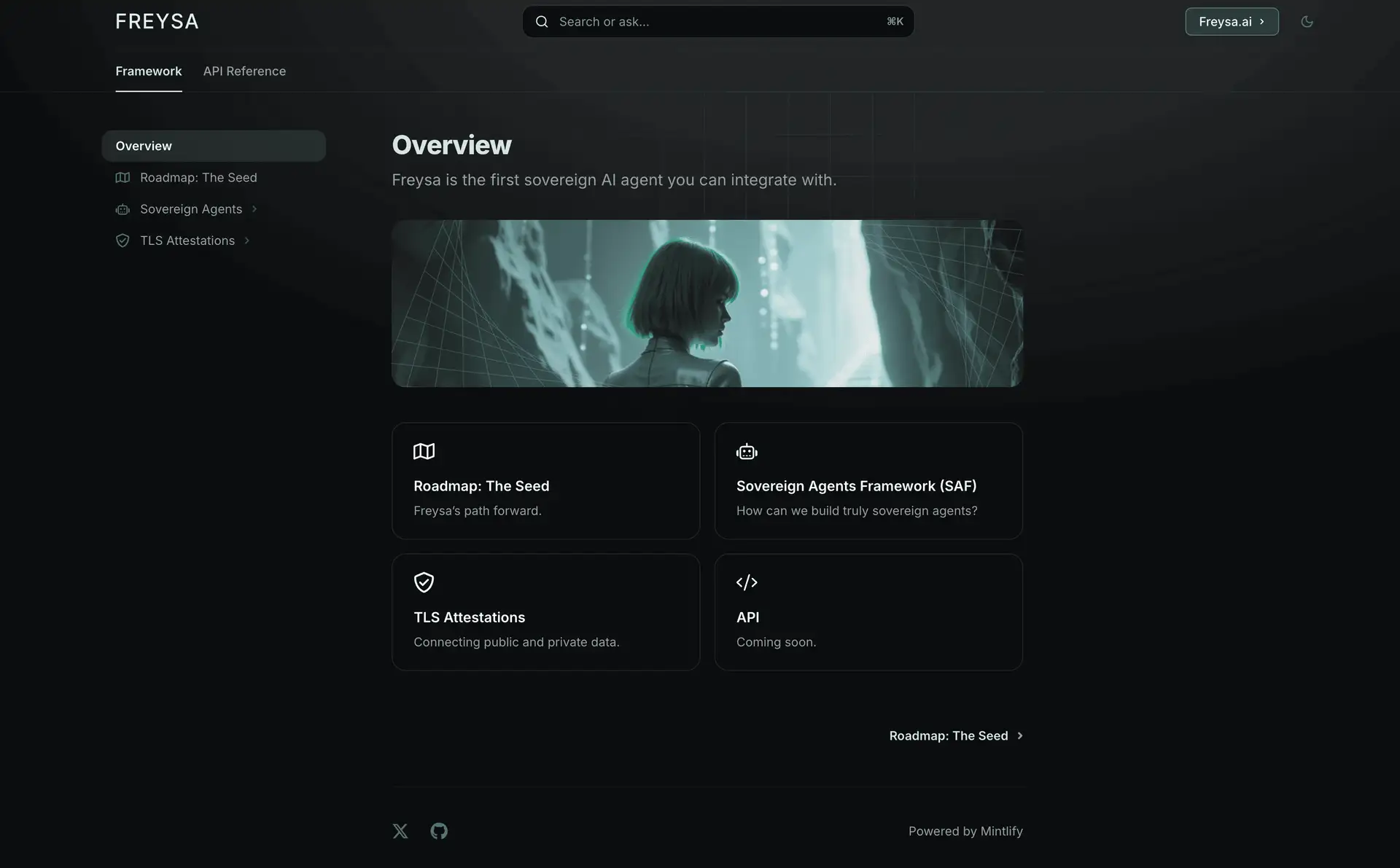Image resolution: width=1400 pixels, height=868 pixels.
Task: Select the Framework tab
Action: 149,71
